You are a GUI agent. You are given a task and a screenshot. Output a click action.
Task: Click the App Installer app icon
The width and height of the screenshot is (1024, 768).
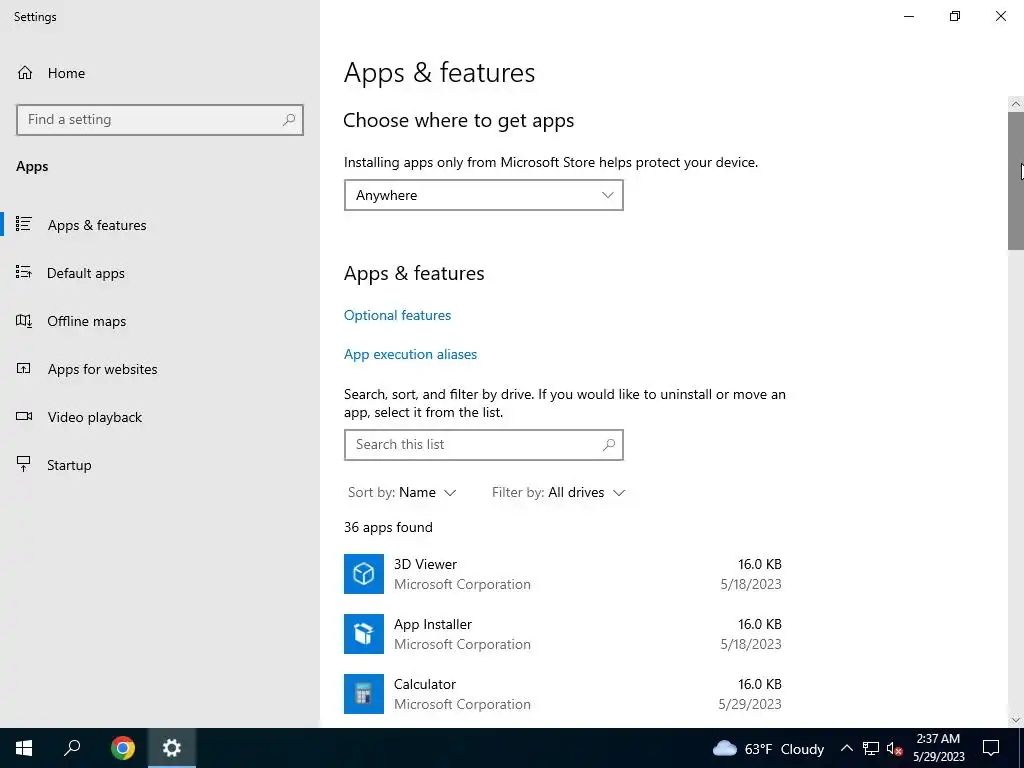tap(364, 634)
